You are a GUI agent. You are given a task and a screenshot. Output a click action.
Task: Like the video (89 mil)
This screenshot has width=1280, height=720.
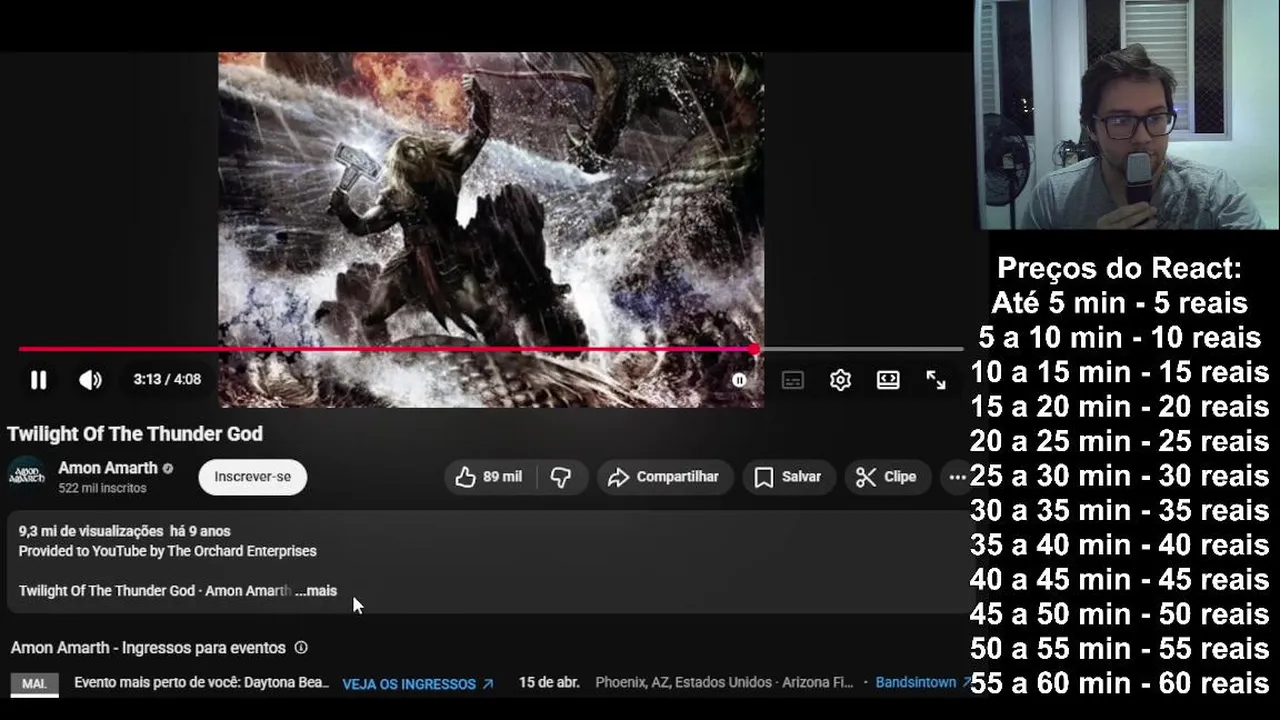tap(490, 477)
